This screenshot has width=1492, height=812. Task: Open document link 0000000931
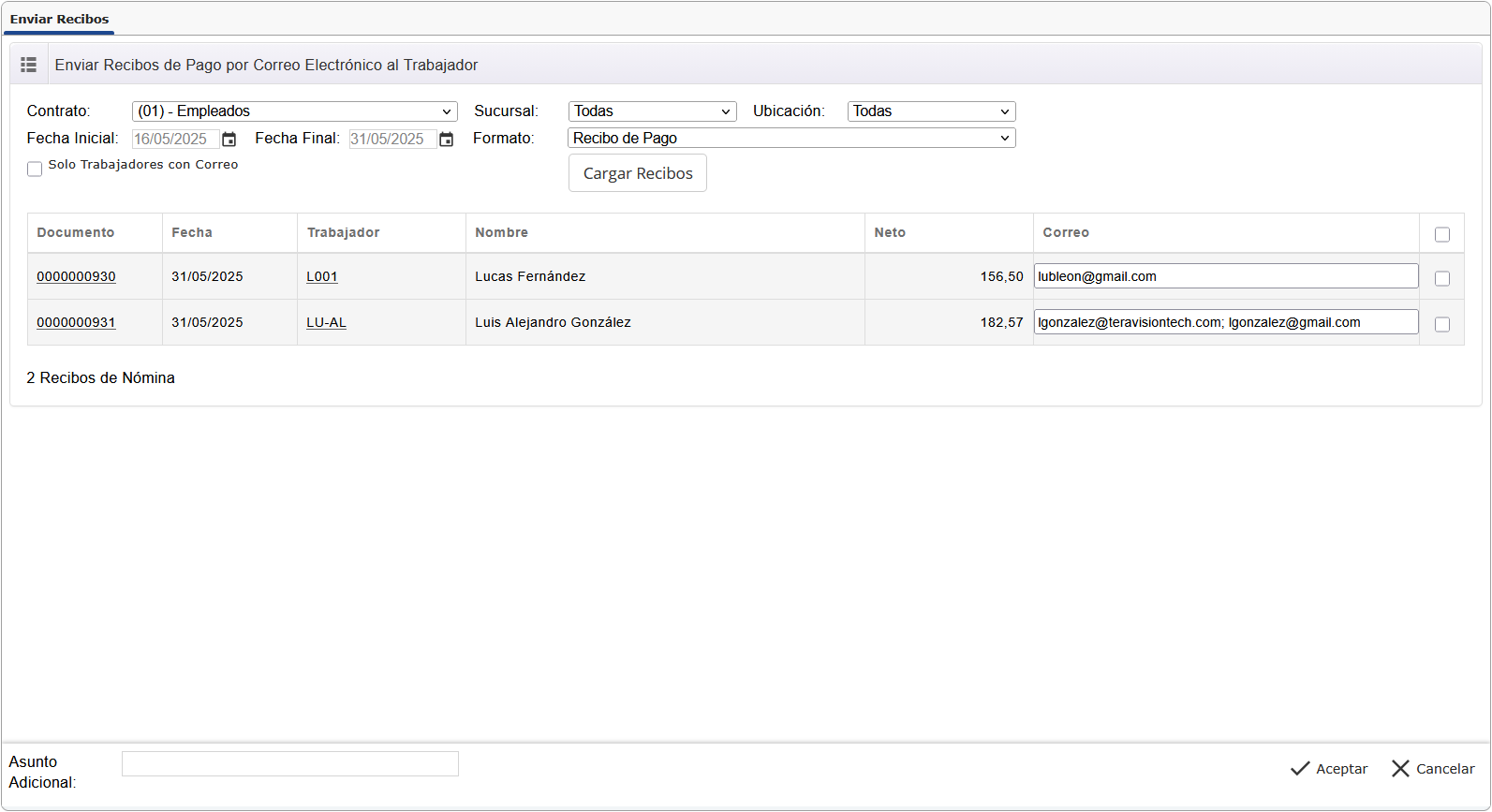click(76, 322)
